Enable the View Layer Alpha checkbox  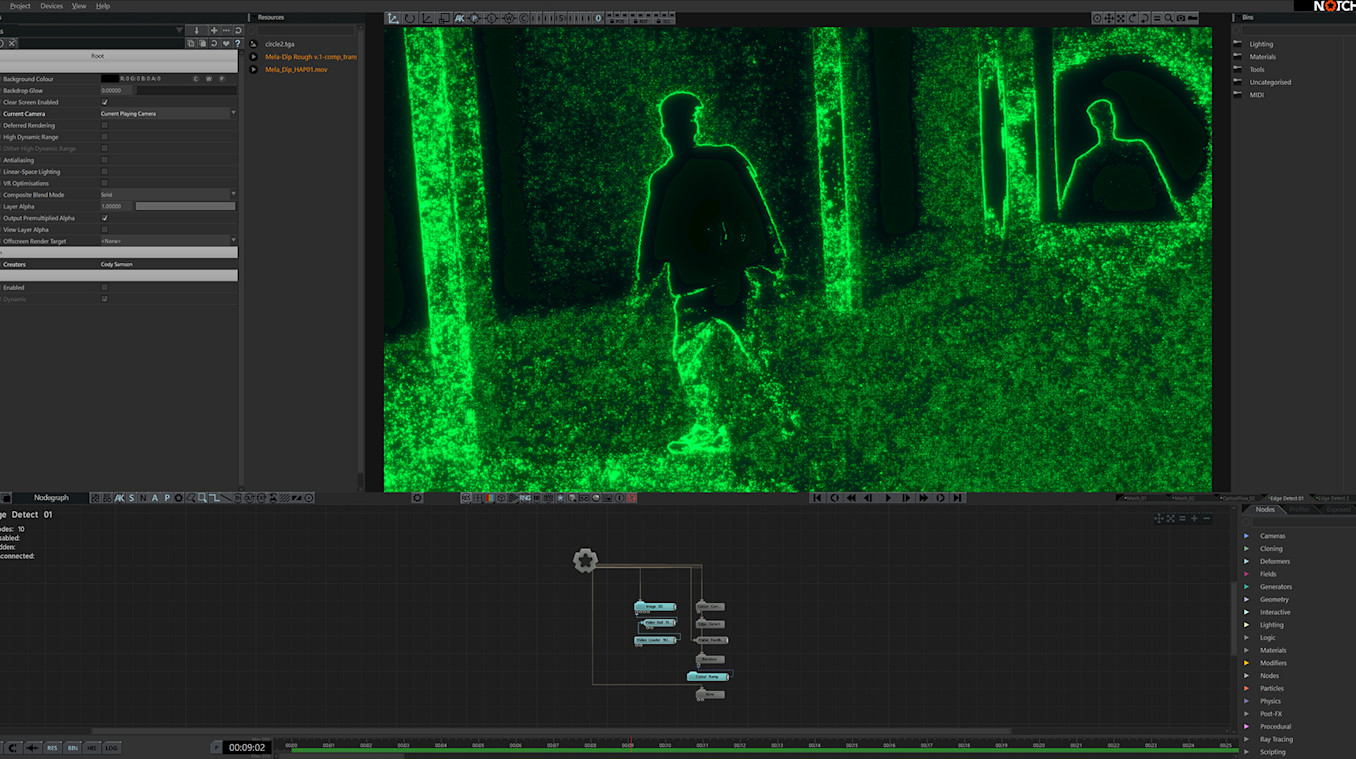[x=104, y=230]
